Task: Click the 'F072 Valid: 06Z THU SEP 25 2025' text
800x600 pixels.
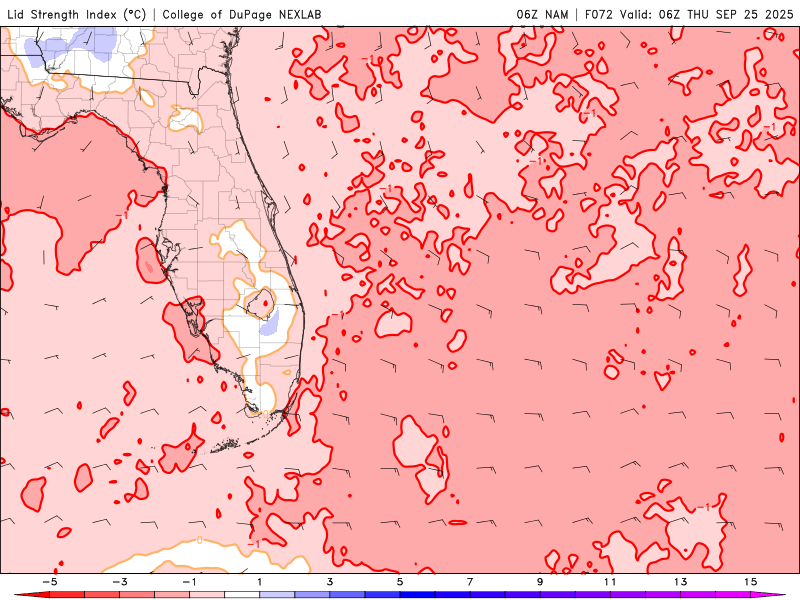Action: [689, 14]
